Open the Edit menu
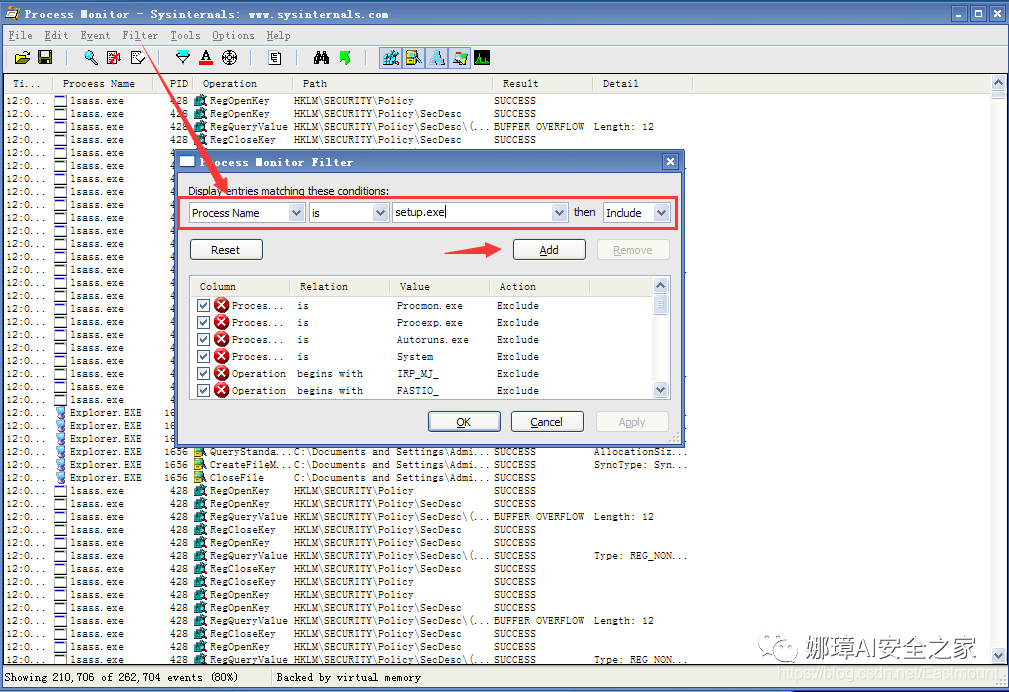This screenshot has width=1009, height=692. click(56, 35)
